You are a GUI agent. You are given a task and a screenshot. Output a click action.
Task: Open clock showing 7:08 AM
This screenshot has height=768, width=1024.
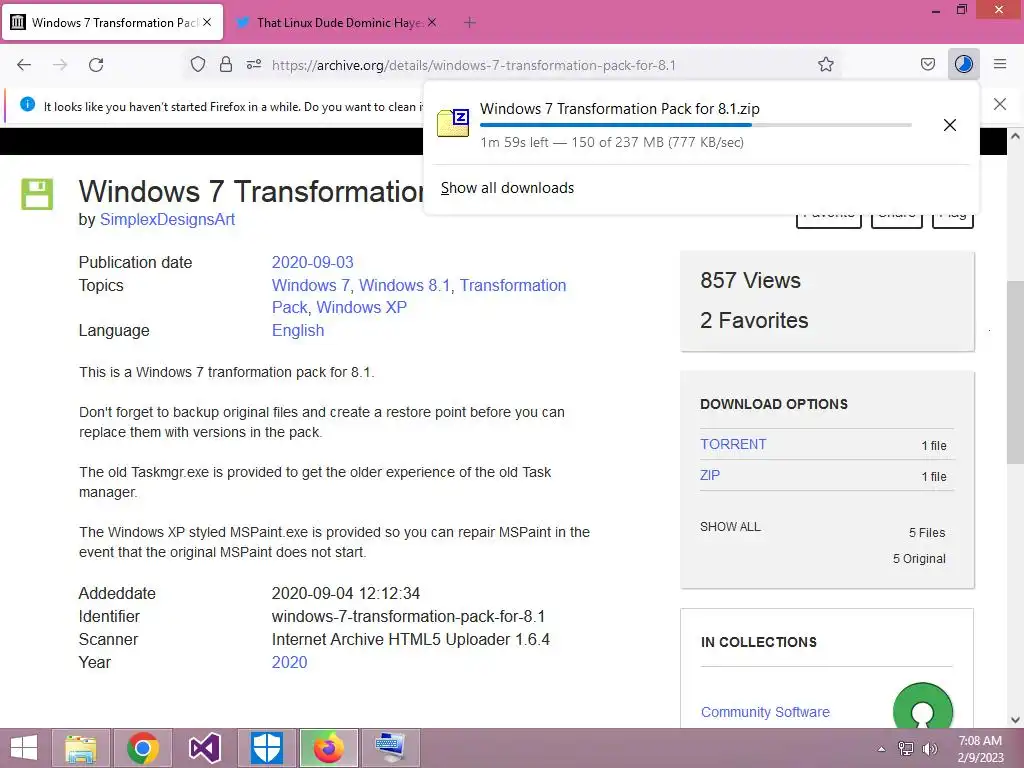click(x=980, y=749)
